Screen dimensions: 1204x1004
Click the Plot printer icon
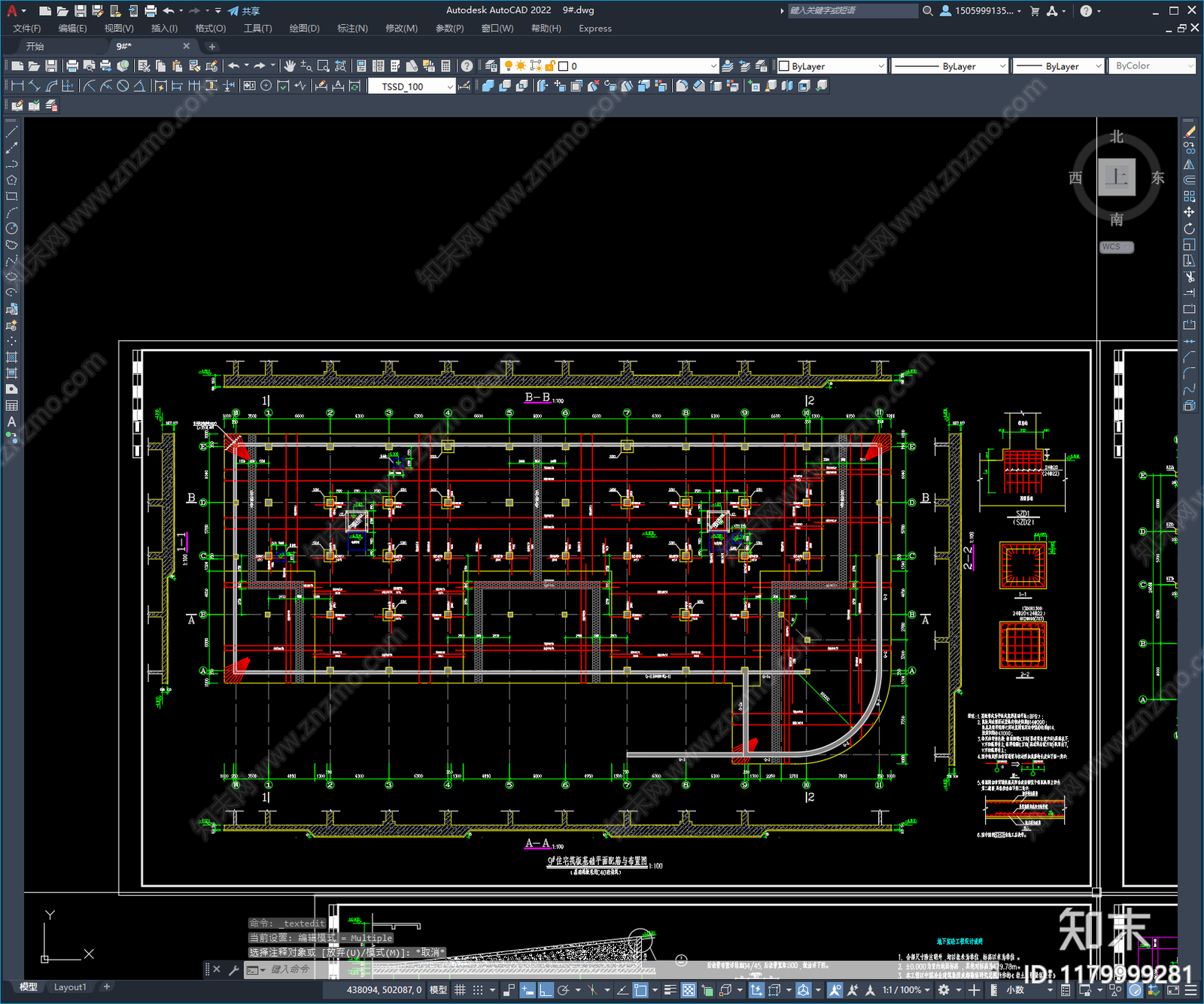click(72, 66)
